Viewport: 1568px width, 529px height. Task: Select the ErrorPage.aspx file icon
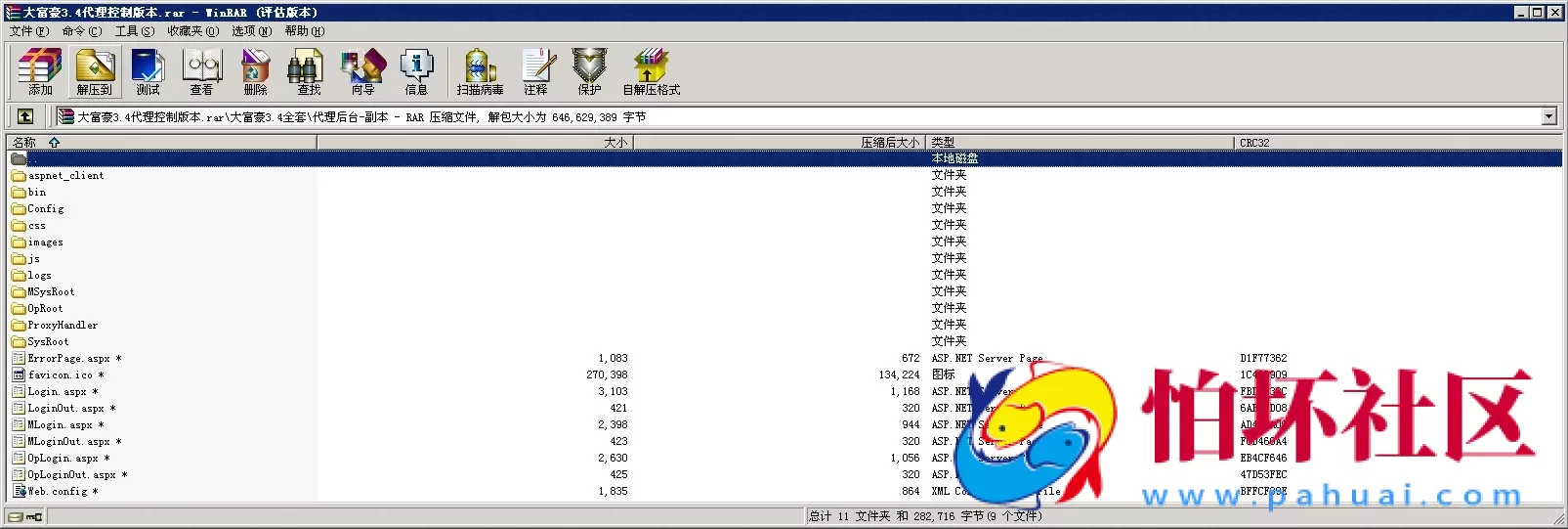click(x=19, y=359)
